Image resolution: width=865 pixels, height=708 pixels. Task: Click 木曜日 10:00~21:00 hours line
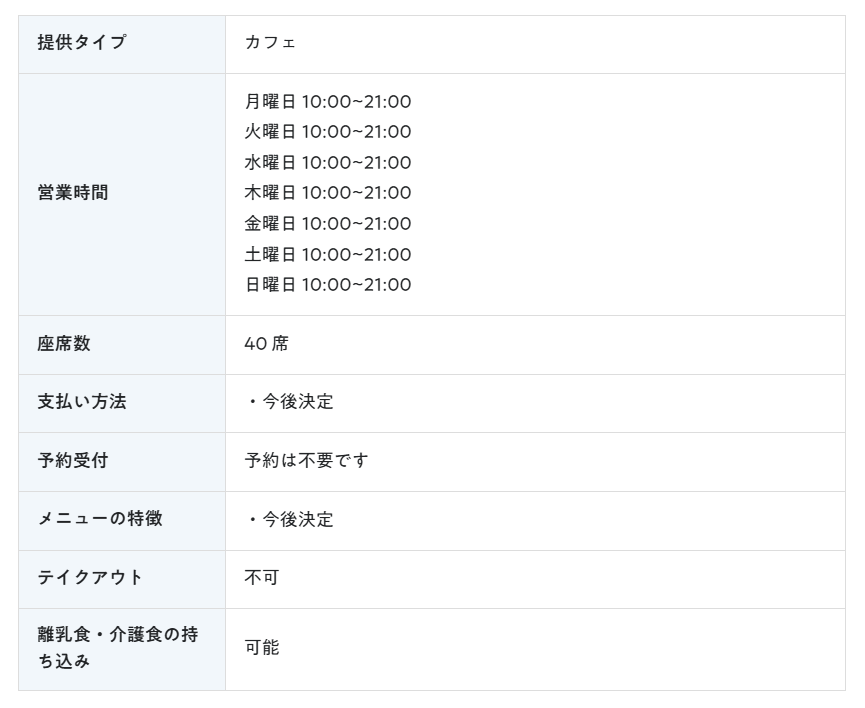(x=328, y=193)
